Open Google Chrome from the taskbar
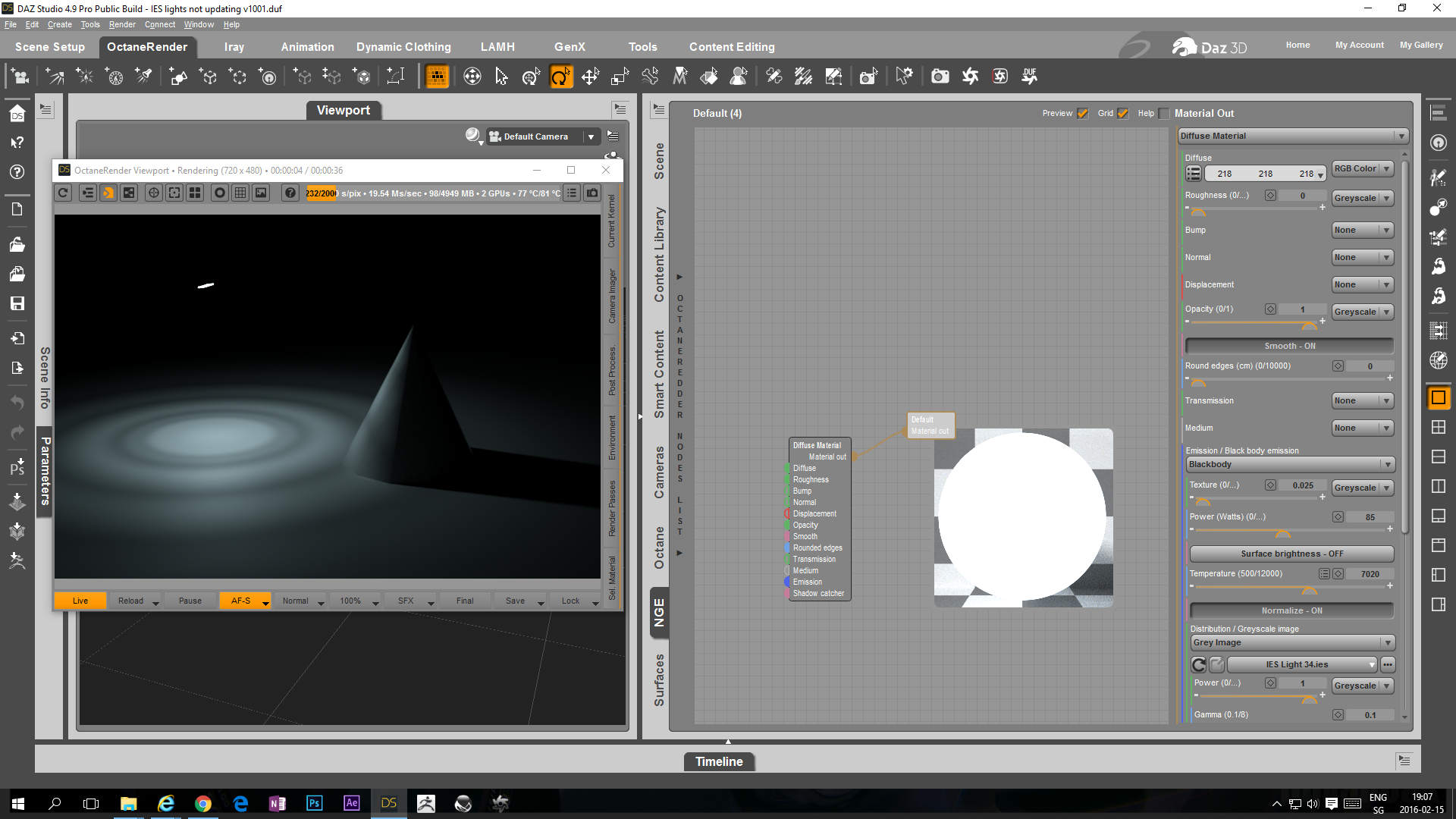 point(203,803)
